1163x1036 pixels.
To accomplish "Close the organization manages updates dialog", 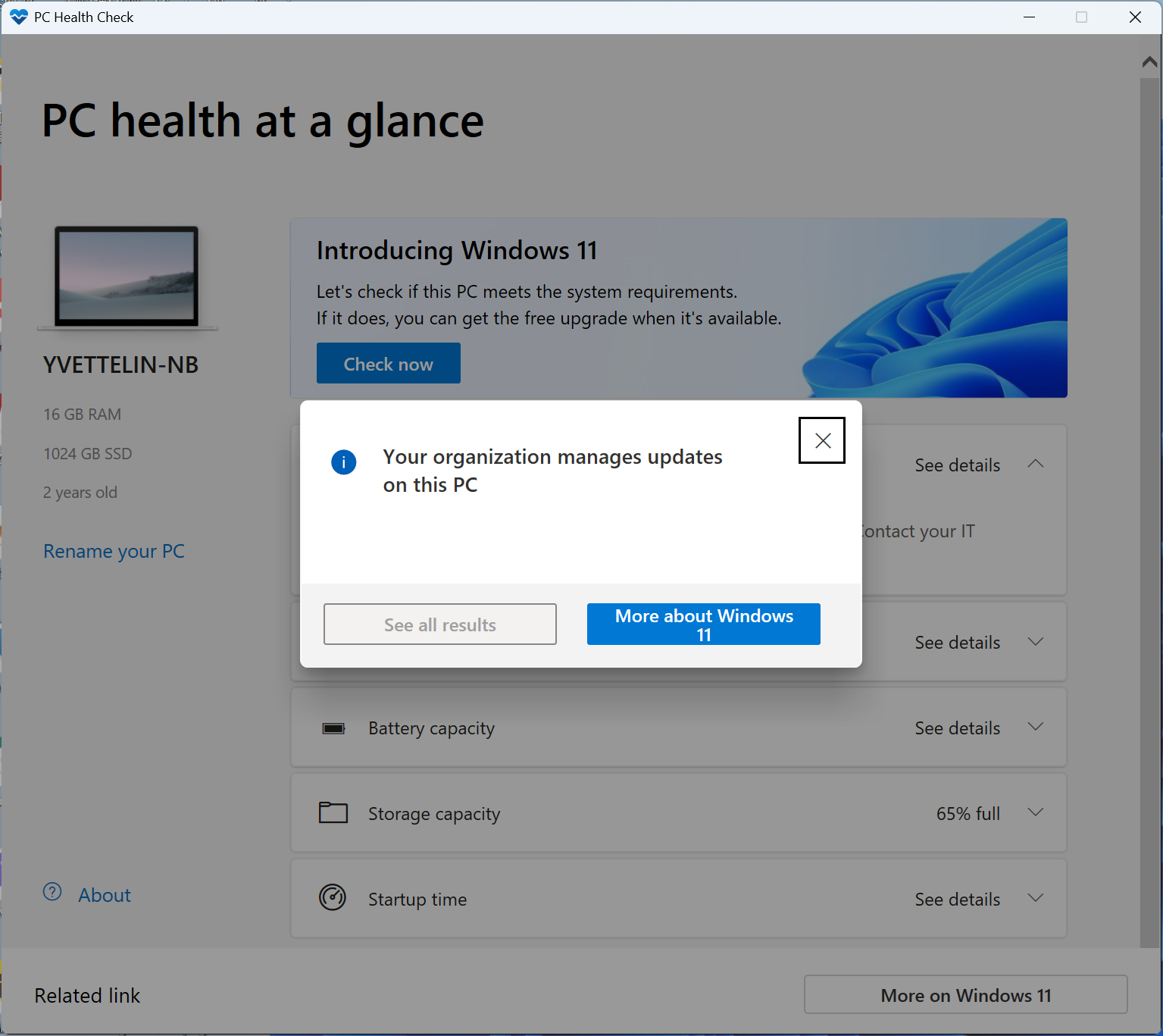I will pyautogui.click(x=822, y=440).
